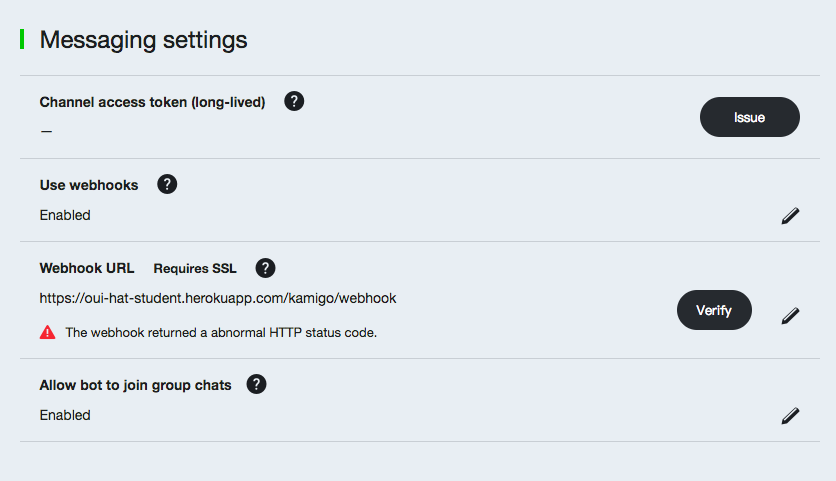This screenshot has width=836, height=481.
Task: Click Enabled status under Allow bot to join
Action: click(x=65, y=415)
